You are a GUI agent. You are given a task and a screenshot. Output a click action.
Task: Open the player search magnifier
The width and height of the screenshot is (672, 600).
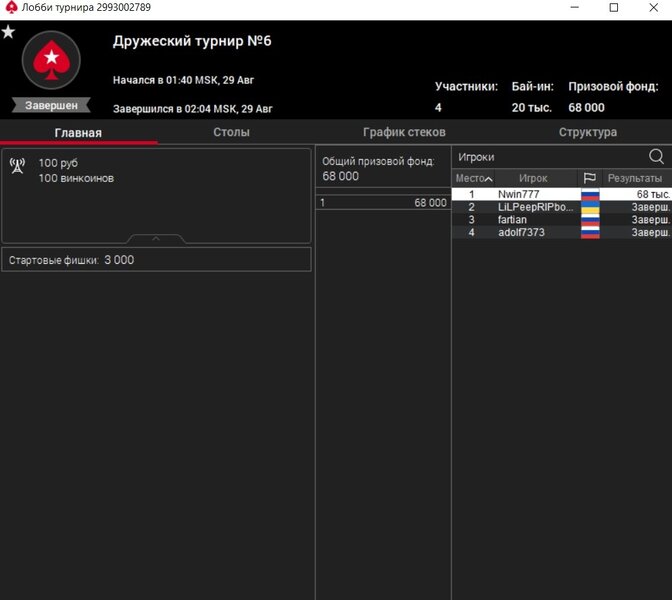656,157
